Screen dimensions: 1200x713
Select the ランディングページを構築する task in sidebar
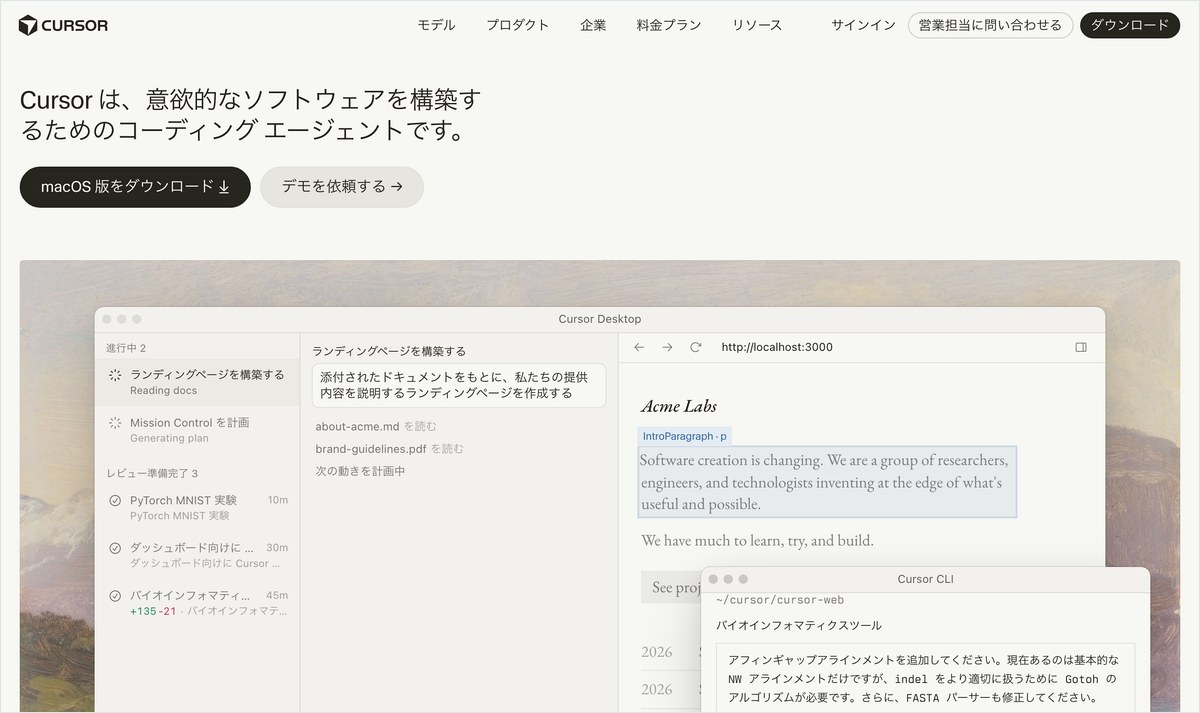(x=197, y=382)
